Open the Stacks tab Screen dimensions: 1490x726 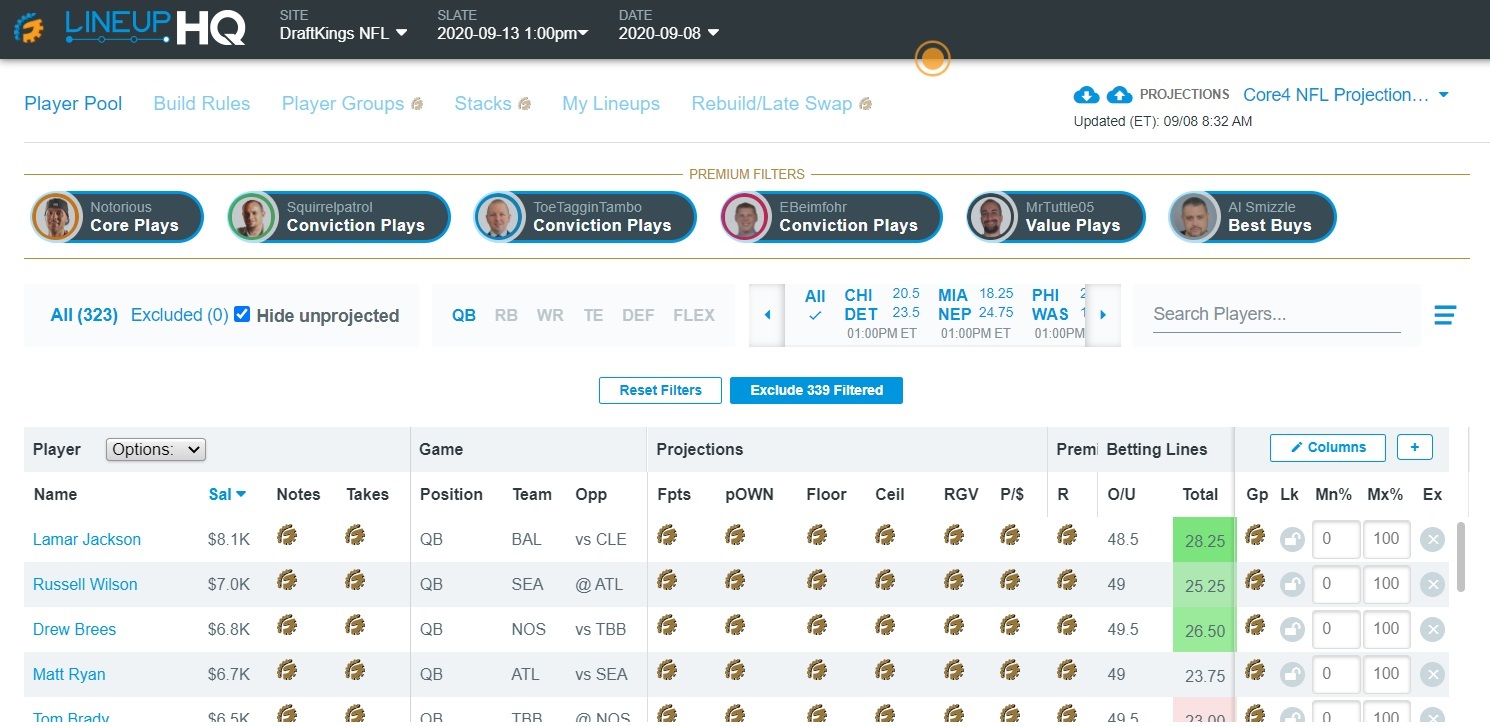[492, 104]
